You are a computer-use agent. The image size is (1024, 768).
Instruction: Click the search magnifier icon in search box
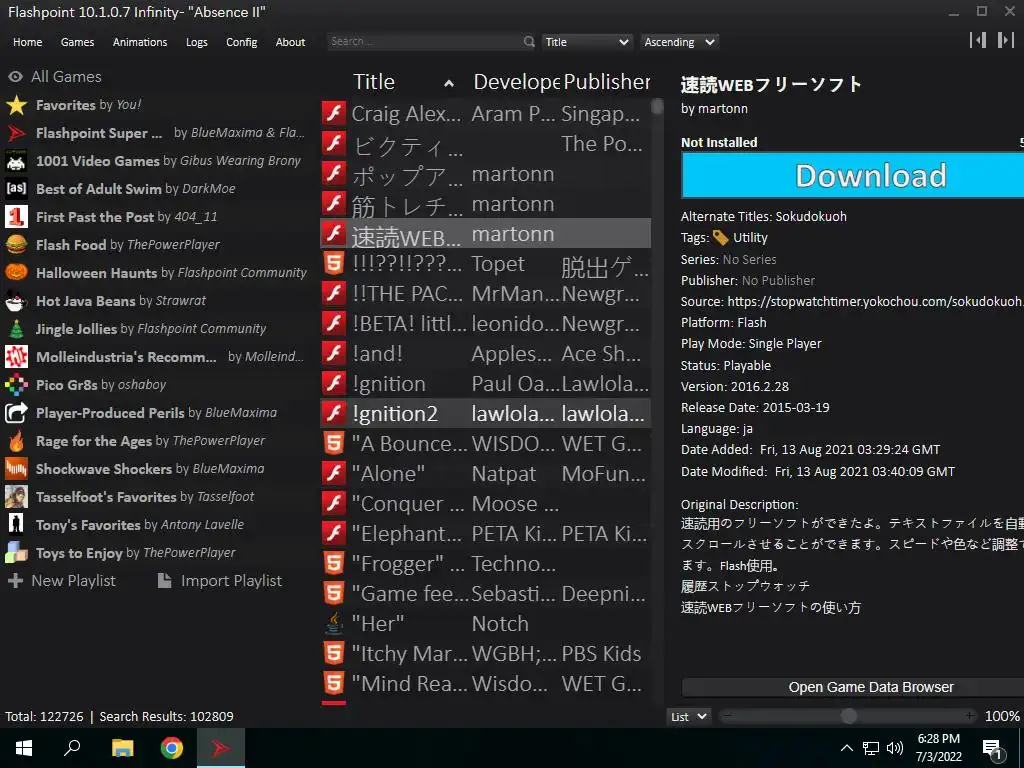528,42
